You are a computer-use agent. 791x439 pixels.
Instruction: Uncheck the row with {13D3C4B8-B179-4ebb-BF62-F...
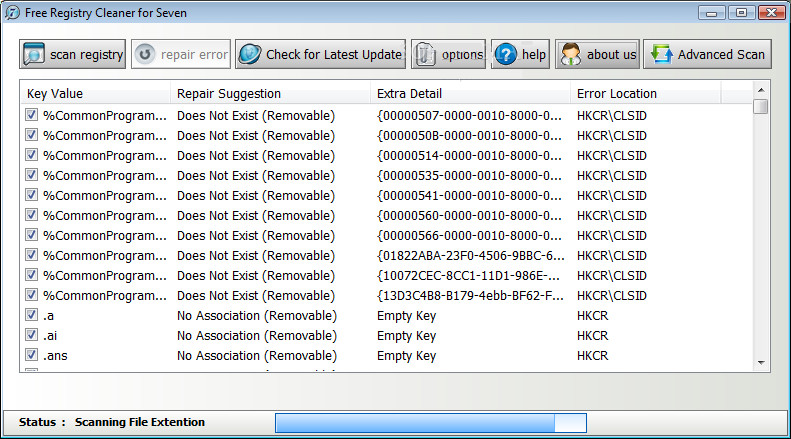[31, 295]
